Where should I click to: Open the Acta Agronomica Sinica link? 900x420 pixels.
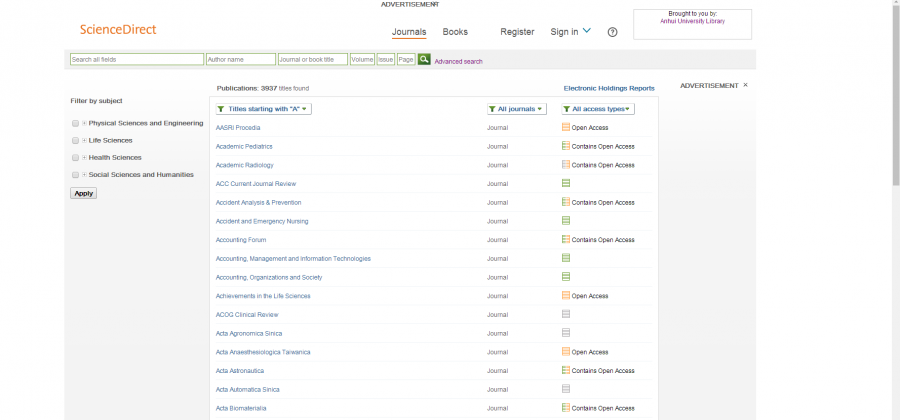249,333
